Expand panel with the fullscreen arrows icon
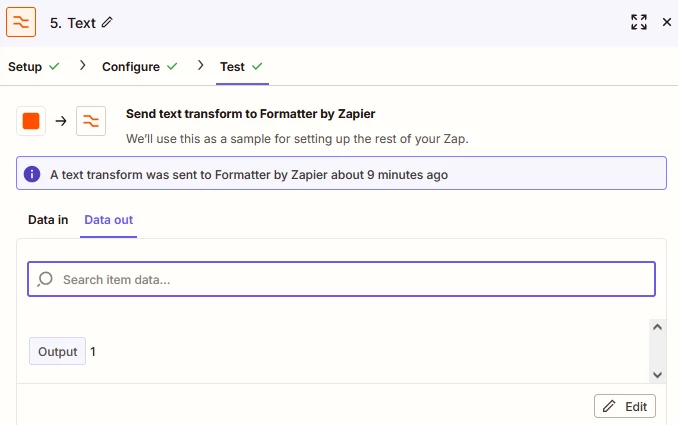This screenshot has height=425, width=678. pos(639,22)
